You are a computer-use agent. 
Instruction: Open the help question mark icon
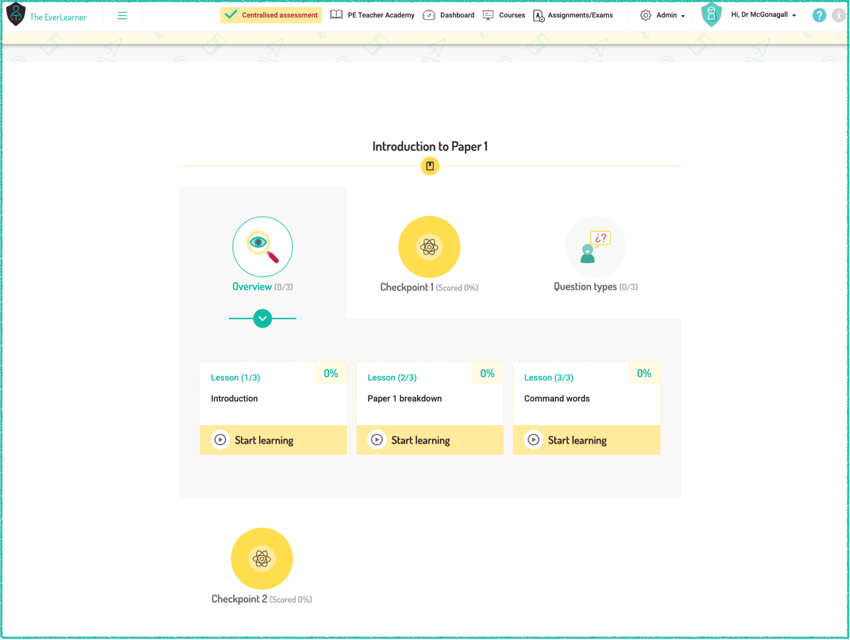click(819, 15)
